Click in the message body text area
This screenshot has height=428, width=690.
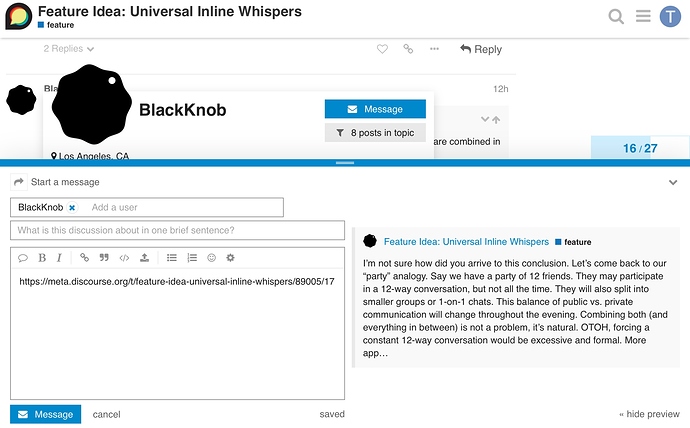(x=177, y=333)
